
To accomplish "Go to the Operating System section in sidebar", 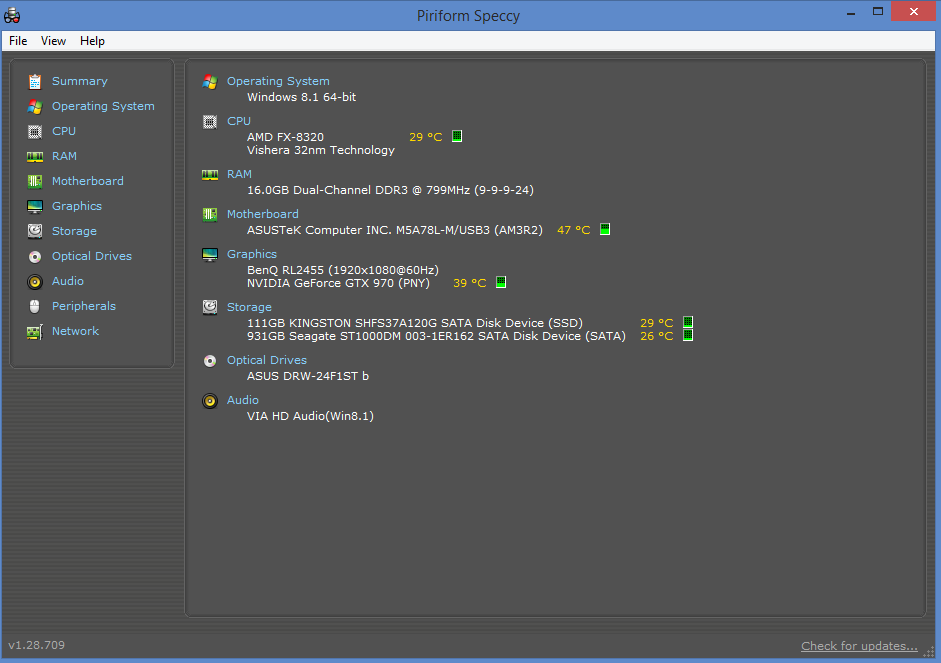I will coord(103,106).
